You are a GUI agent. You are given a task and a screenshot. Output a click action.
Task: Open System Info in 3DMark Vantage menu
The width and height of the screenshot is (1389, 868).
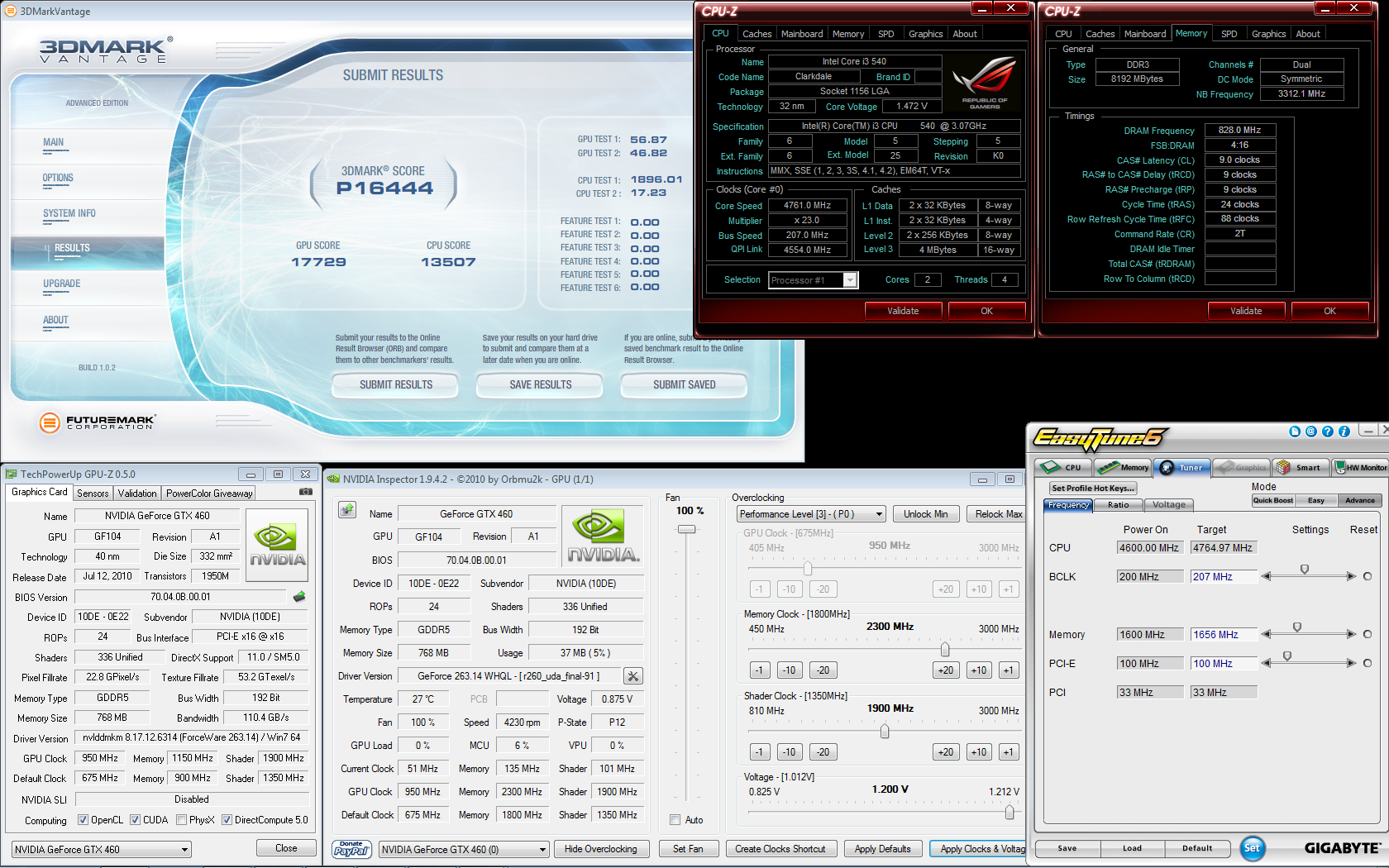(69, 213)
